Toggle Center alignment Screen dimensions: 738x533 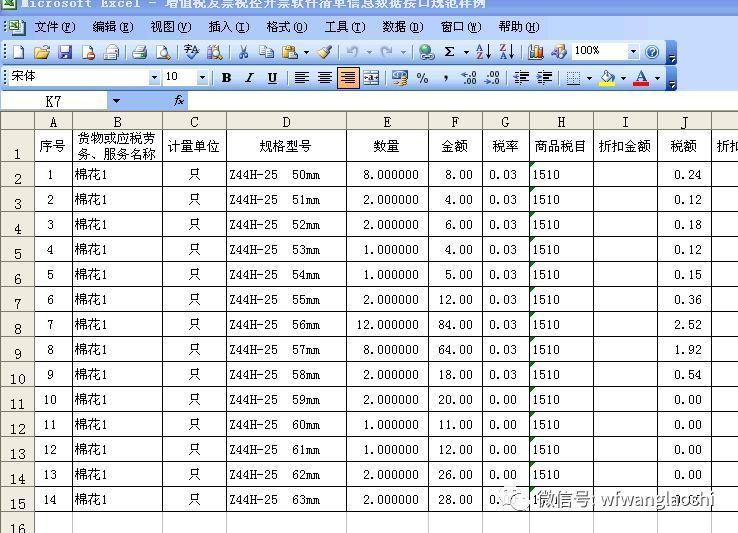point(324,78)
